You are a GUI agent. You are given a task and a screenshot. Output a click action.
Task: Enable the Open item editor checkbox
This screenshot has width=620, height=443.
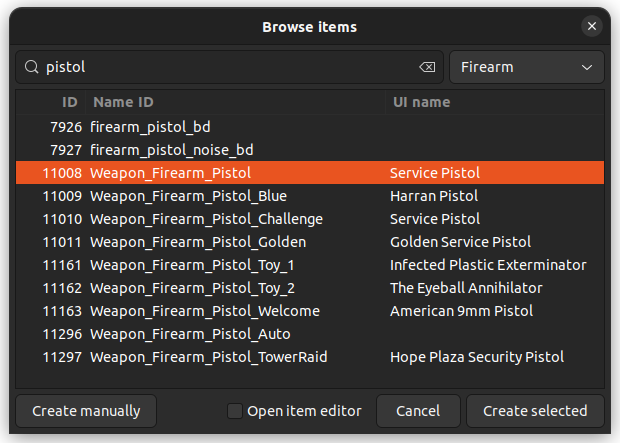point(235,411)
